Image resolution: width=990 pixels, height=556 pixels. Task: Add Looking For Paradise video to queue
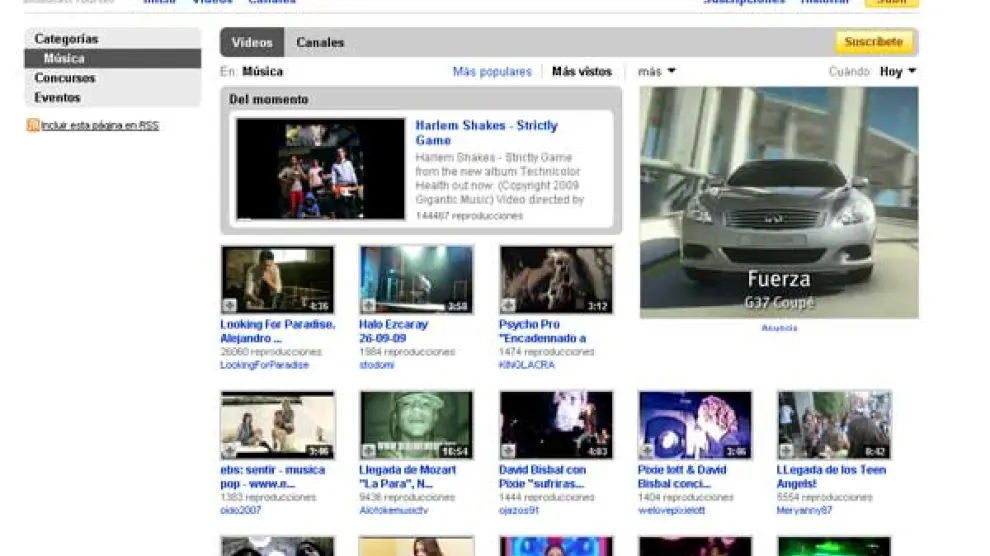click(x=229, y=306)
